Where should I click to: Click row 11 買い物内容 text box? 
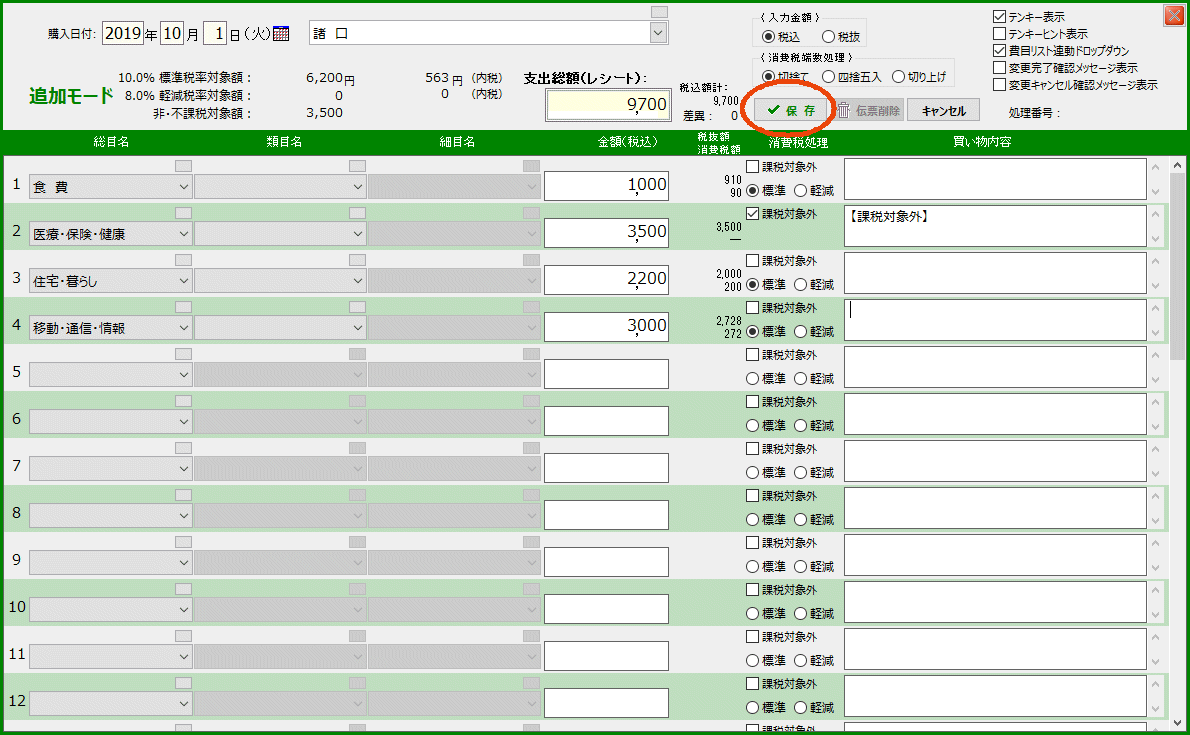995,649
